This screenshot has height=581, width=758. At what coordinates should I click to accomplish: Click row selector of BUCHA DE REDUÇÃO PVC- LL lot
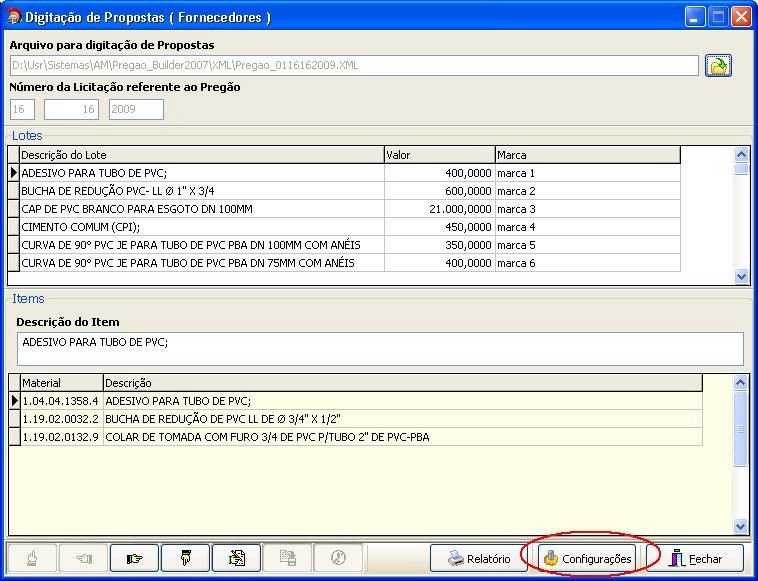click(x=14, y=191)
